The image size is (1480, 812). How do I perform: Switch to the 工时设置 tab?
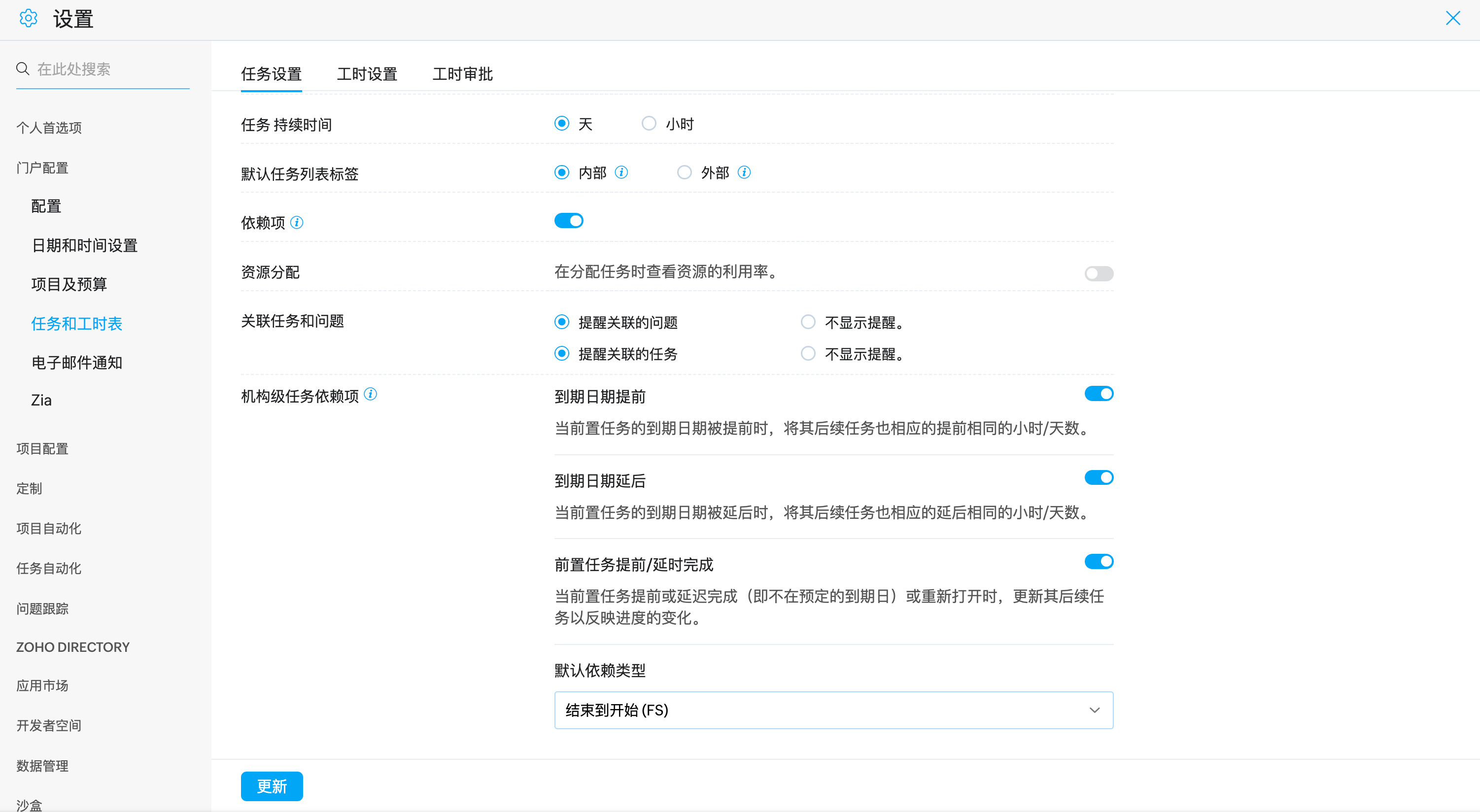pyautogui.click(x=367, y=74)
